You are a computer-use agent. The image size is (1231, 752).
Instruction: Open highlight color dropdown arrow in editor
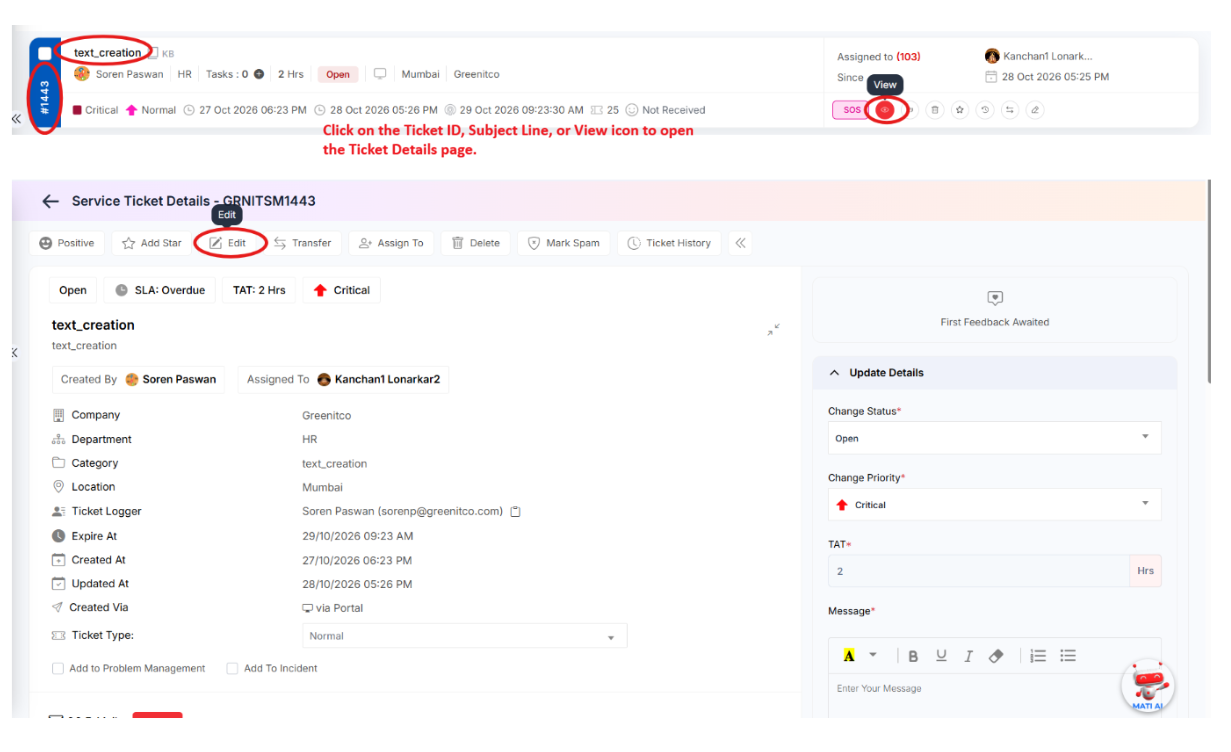tap(873, 656)
